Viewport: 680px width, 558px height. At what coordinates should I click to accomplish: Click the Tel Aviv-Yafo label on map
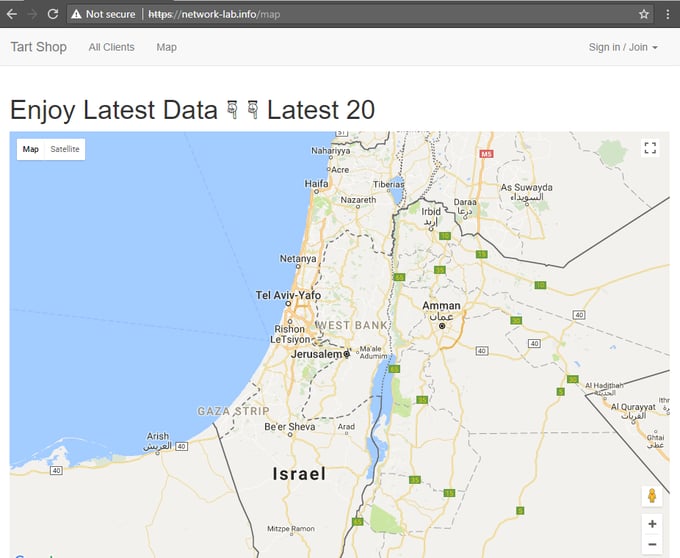288,295
